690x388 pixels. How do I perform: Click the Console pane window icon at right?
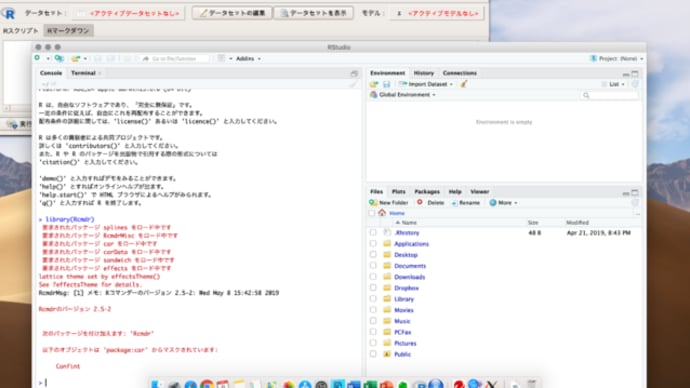(x=354, y=73)
